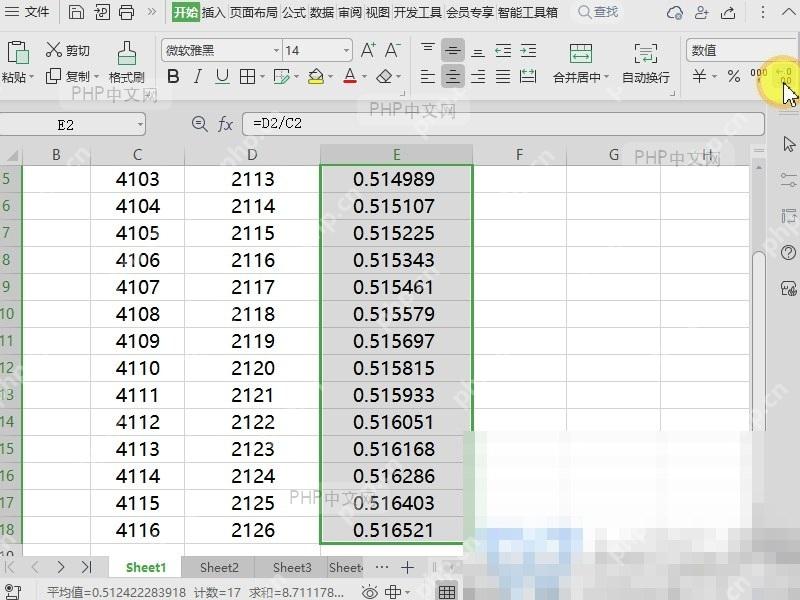
Task: Jump to the last sheet arrow
Action: point(86,567)
